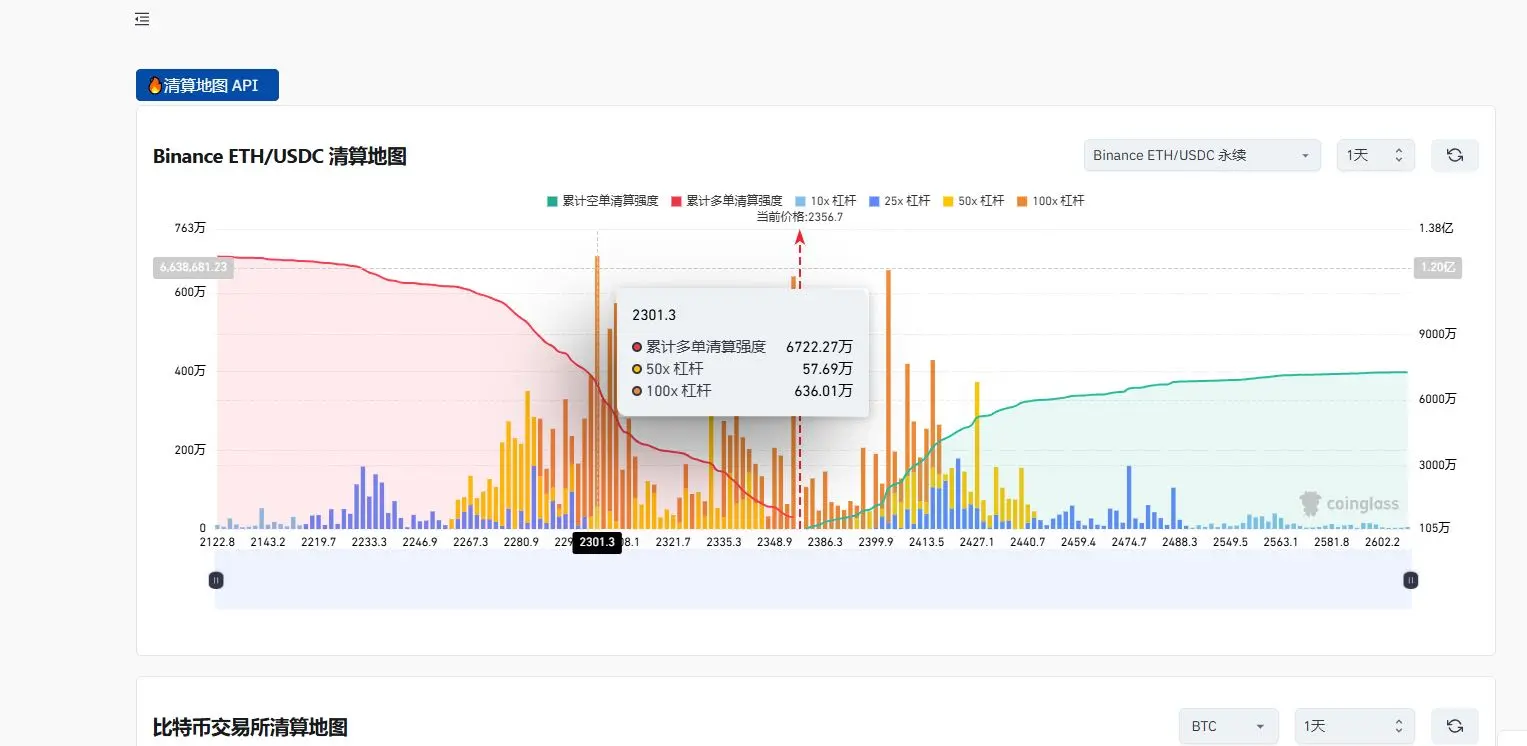The height and width of the screenshot is (746, 1527).
Task: Collapse the sidebar with the menu-fold icon
Action: point(142,19)
